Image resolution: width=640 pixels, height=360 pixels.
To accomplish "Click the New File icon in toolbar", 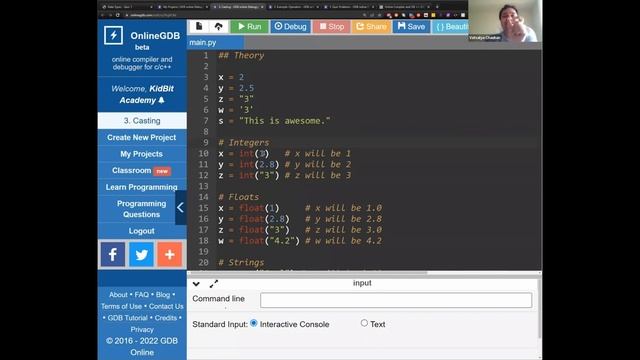I will click(199, 27).
